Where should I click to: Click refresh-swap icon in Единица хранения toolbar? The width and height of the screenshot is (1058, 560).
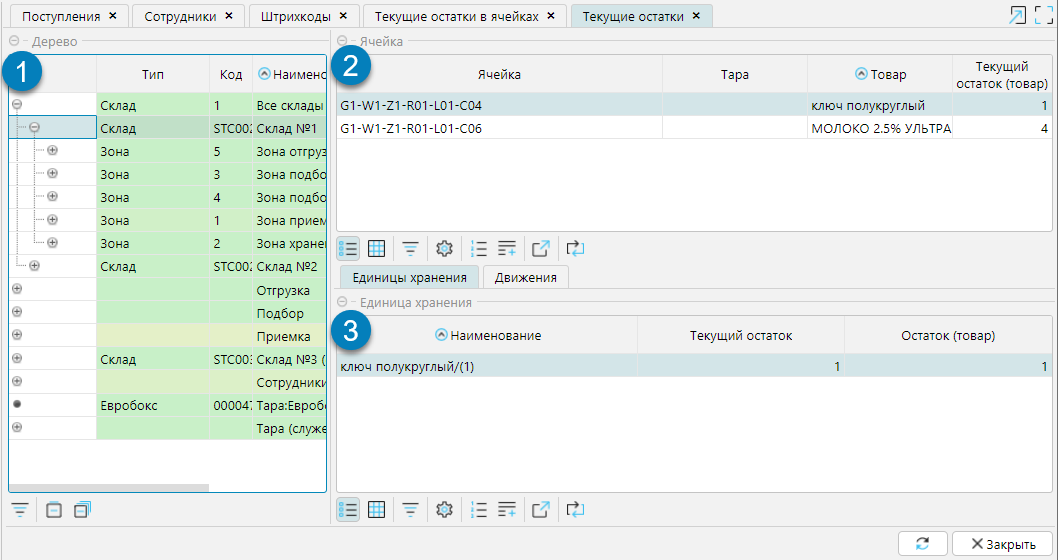pyautogui.click(x=575, y=510)
